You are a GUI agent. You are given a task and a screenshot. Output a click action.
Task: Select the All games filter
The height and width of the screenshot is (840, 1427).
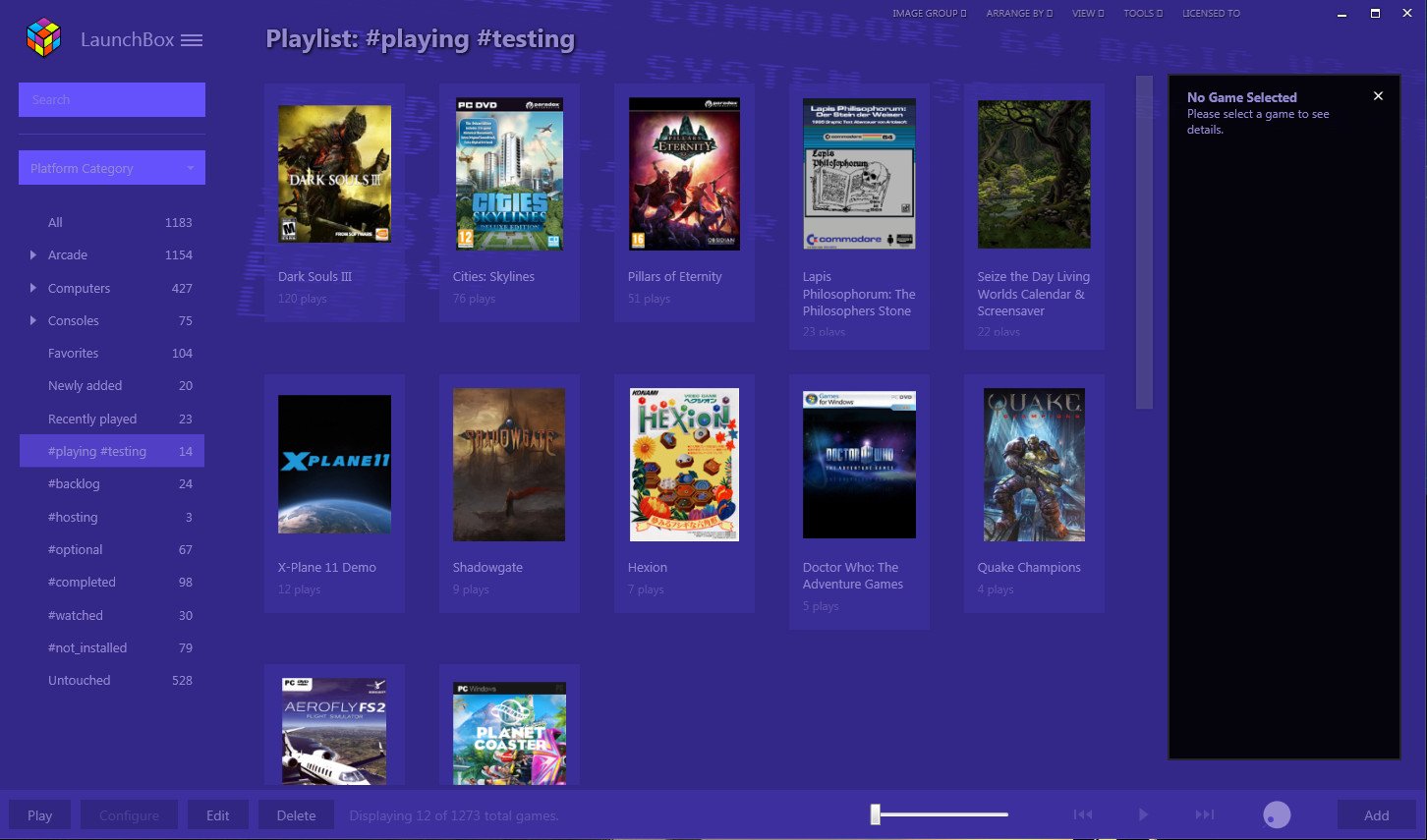point(112,223)
